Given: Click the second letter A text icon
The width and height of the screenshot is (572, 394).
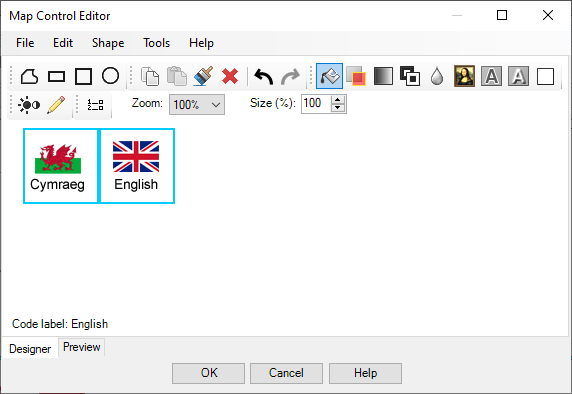Looking at the screenshot, I should [518, 76].
